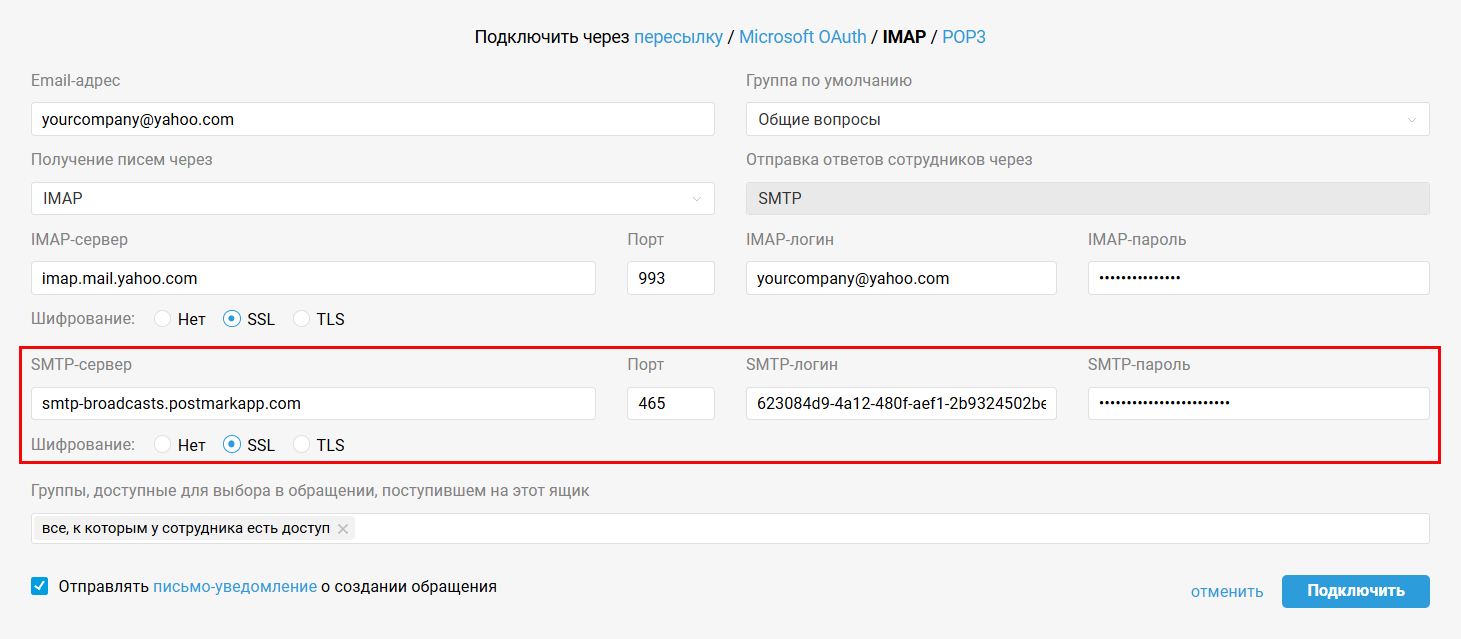The image size is (1461, 639).
Task: Open the 'письмо-уведомление' link
Action: (235, 587)
